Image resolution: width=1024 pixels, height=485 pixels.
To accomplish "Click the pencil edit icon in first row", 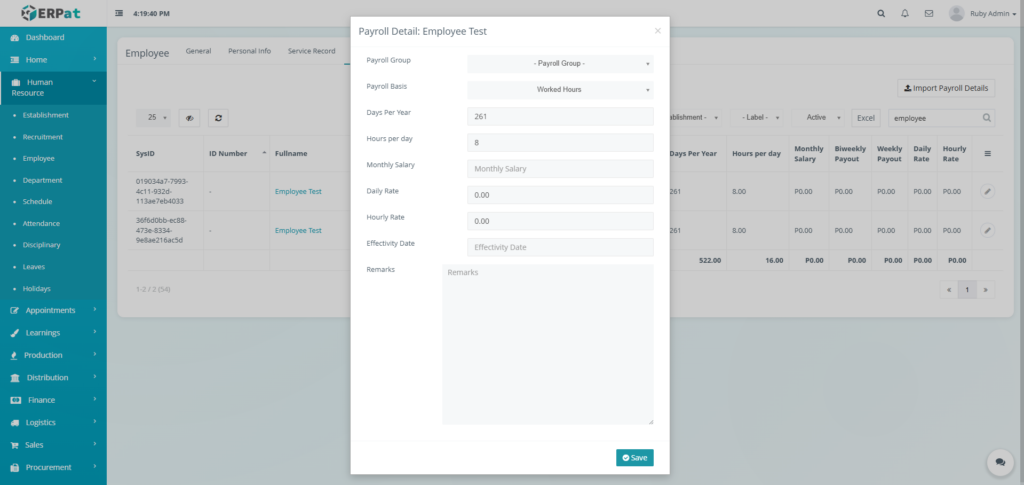I will (987, 191).
